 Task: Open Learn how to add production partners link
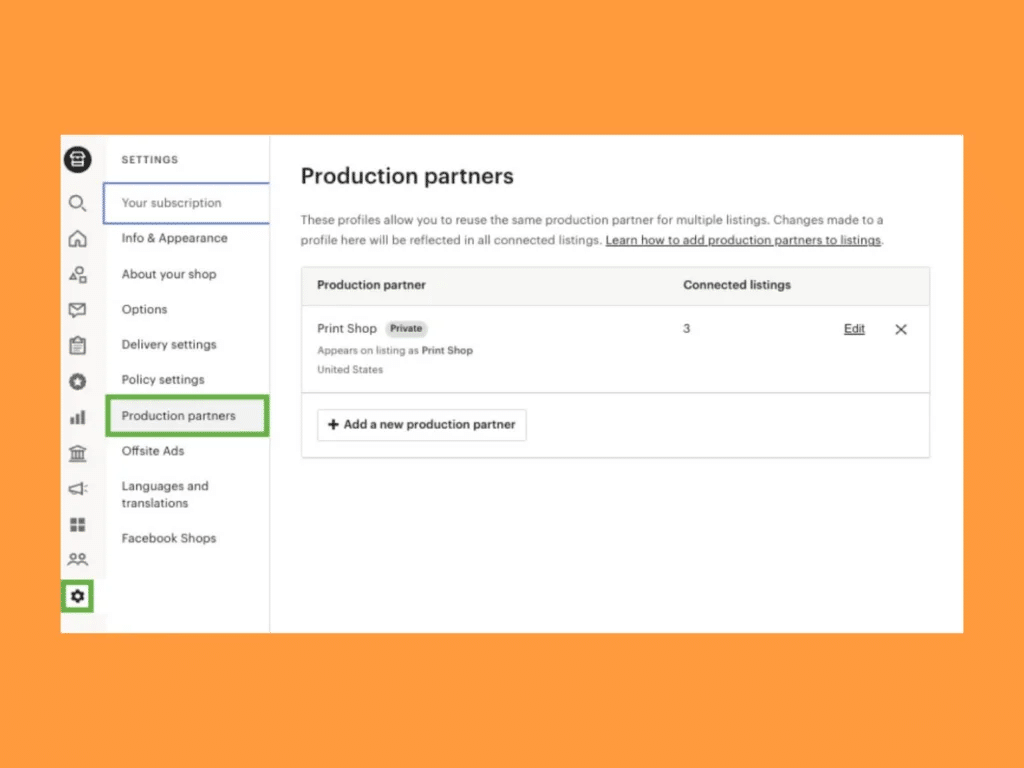click(743, 240)
